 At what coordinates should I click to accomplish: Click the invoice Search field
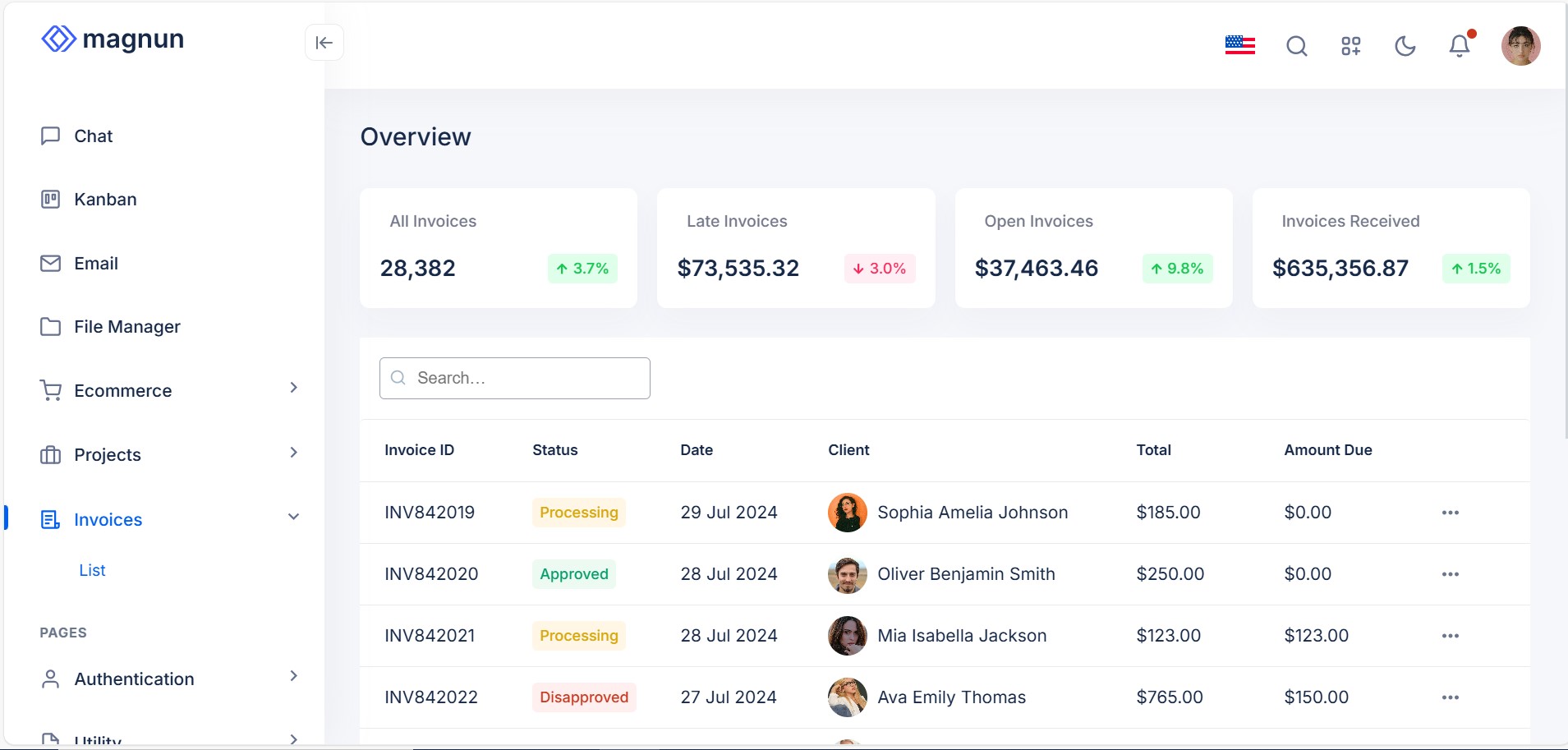[x=514, y=378]
